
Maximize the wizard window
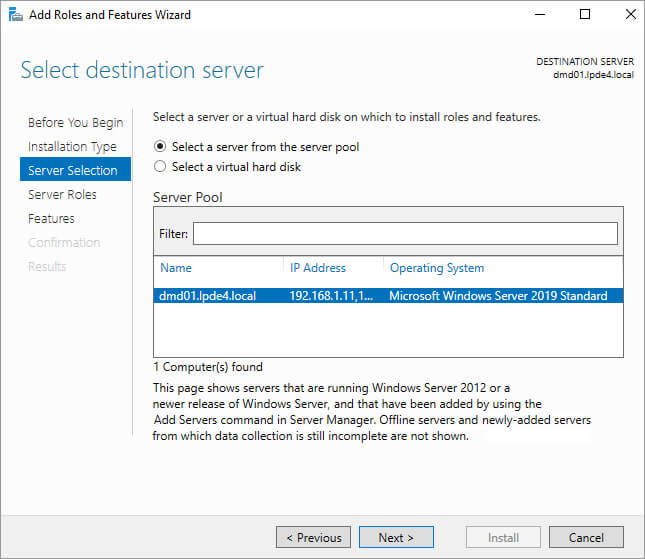(585, 15)
